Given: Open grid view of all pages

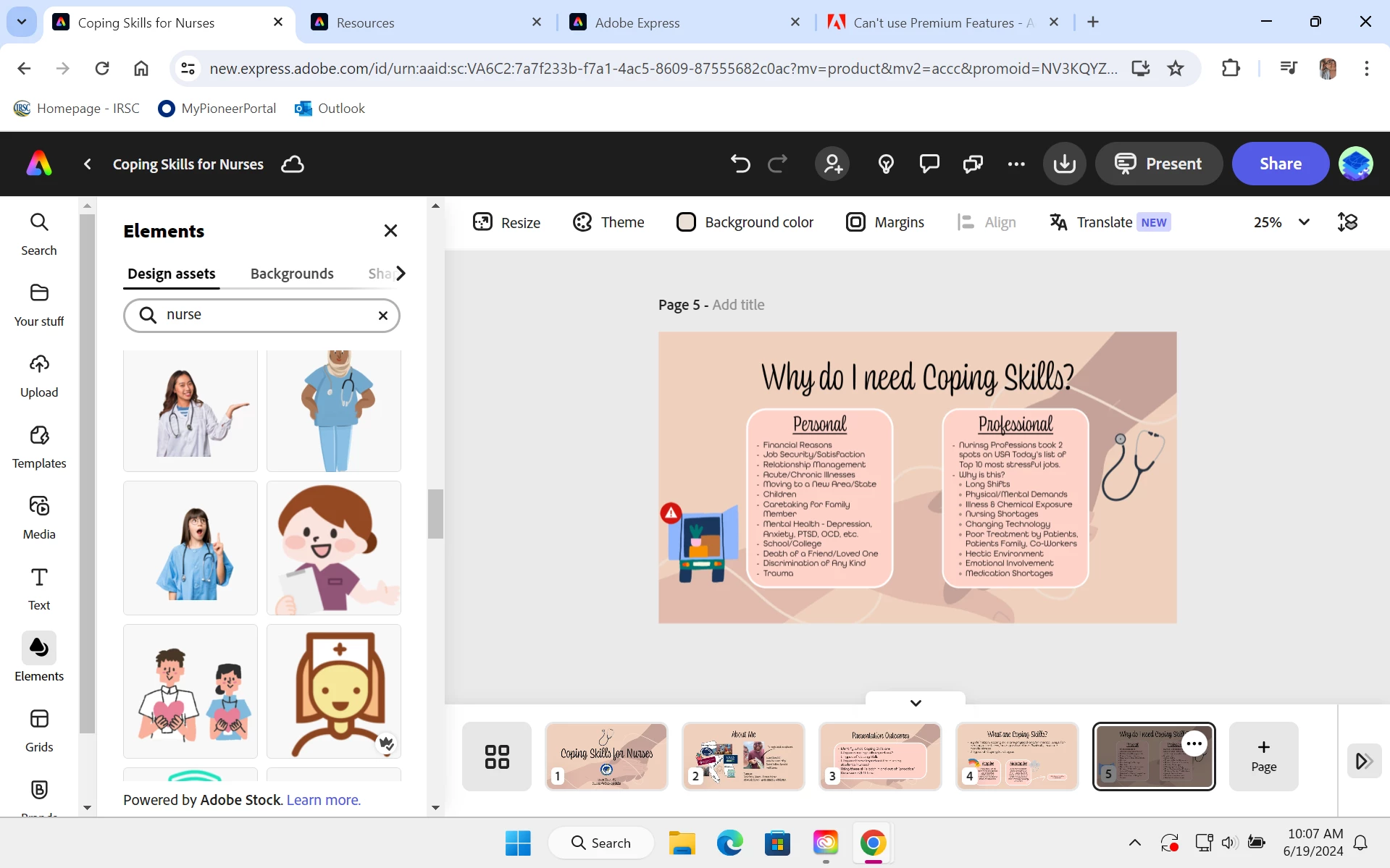Looking at the screenshot, I should point(497,757).
